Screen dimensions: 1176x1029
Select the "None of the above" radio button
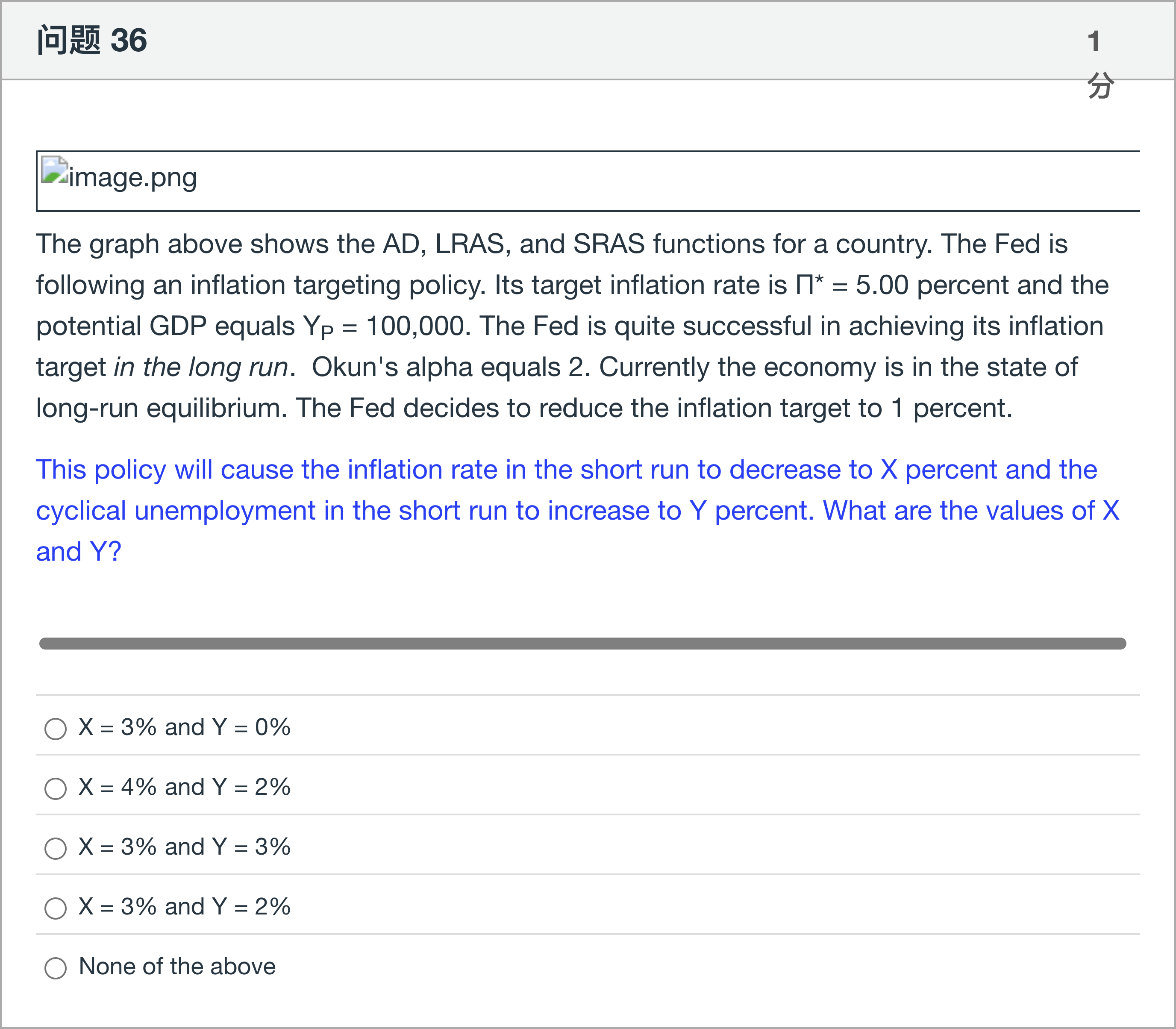56,967
